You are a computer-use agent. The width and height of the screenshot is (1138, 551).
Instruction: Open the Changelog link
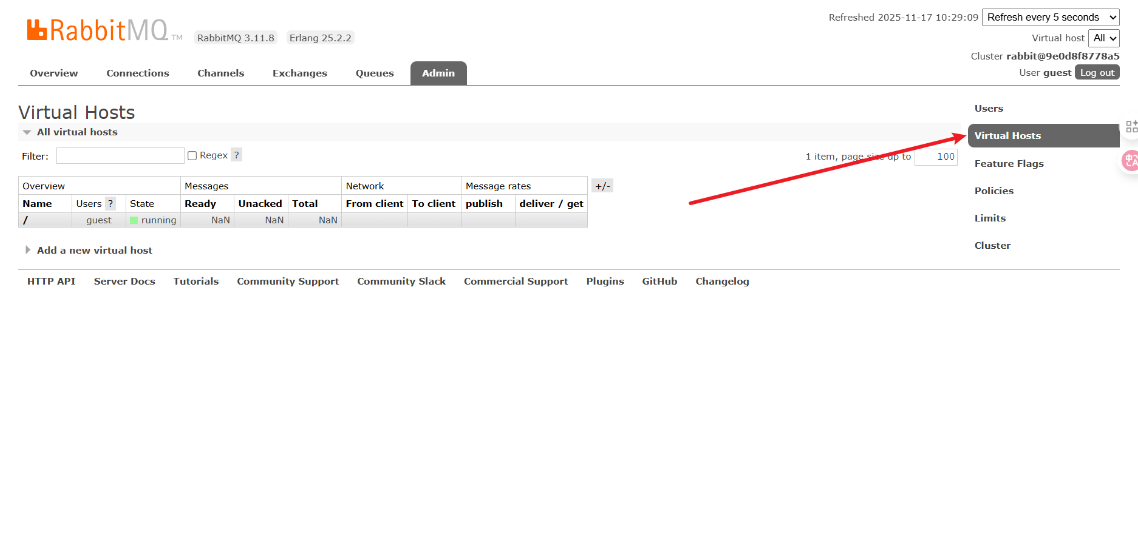tap(722, 282)
